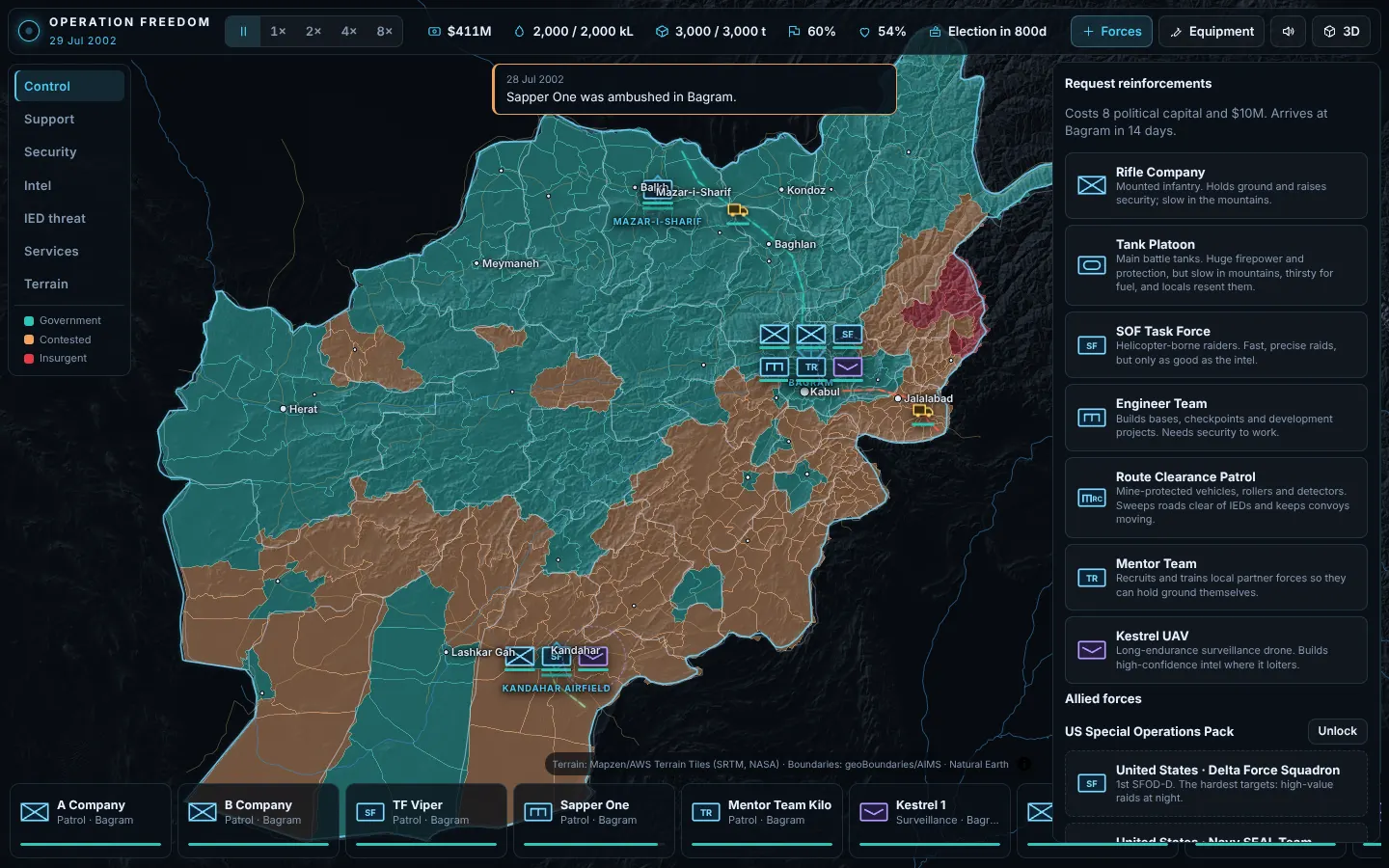Click the Election in 800d indicator
This screenshot has height=868, width=1389.
point(988,31)
